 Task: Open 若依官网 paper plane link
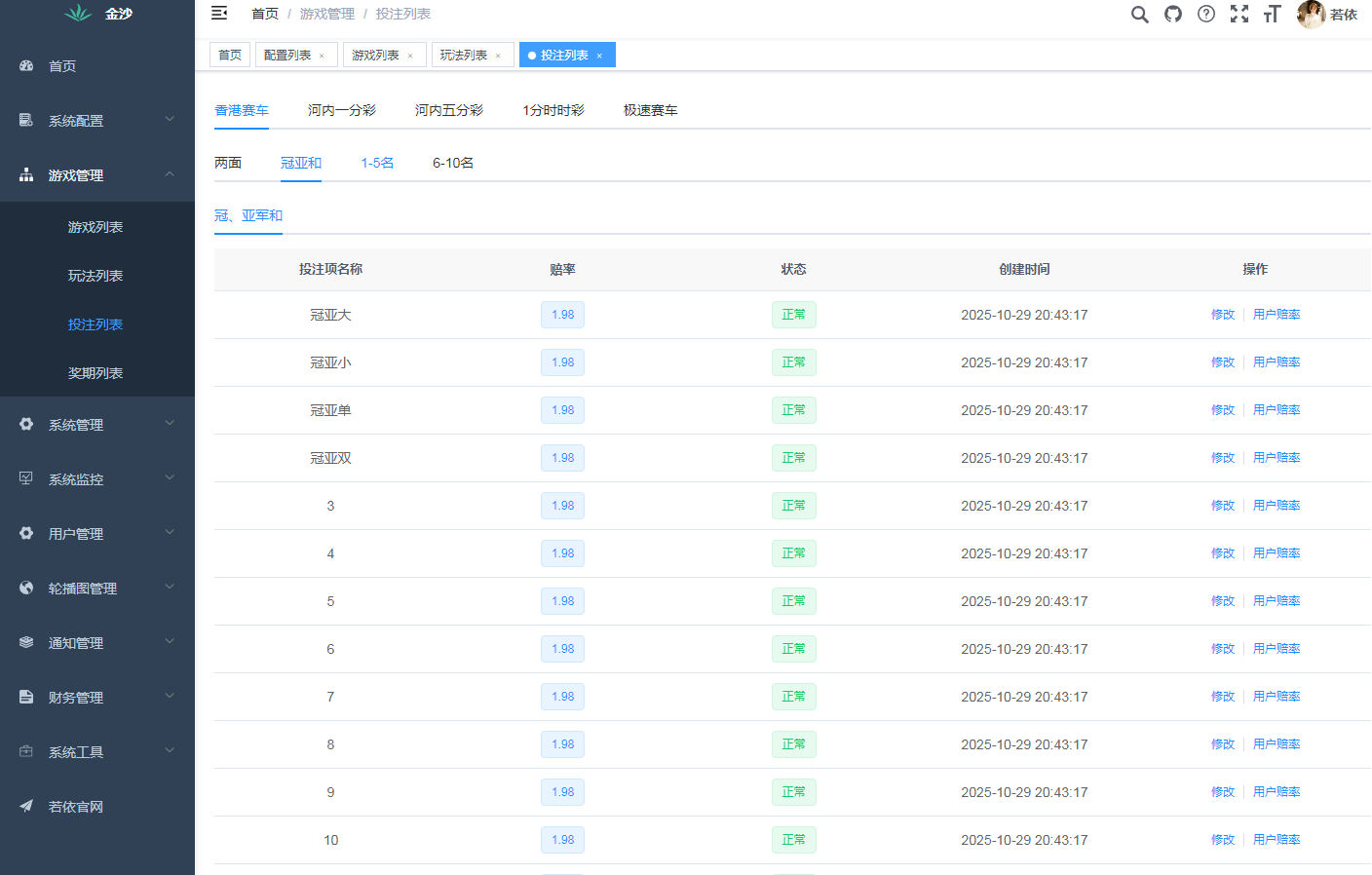pos(27,807)
